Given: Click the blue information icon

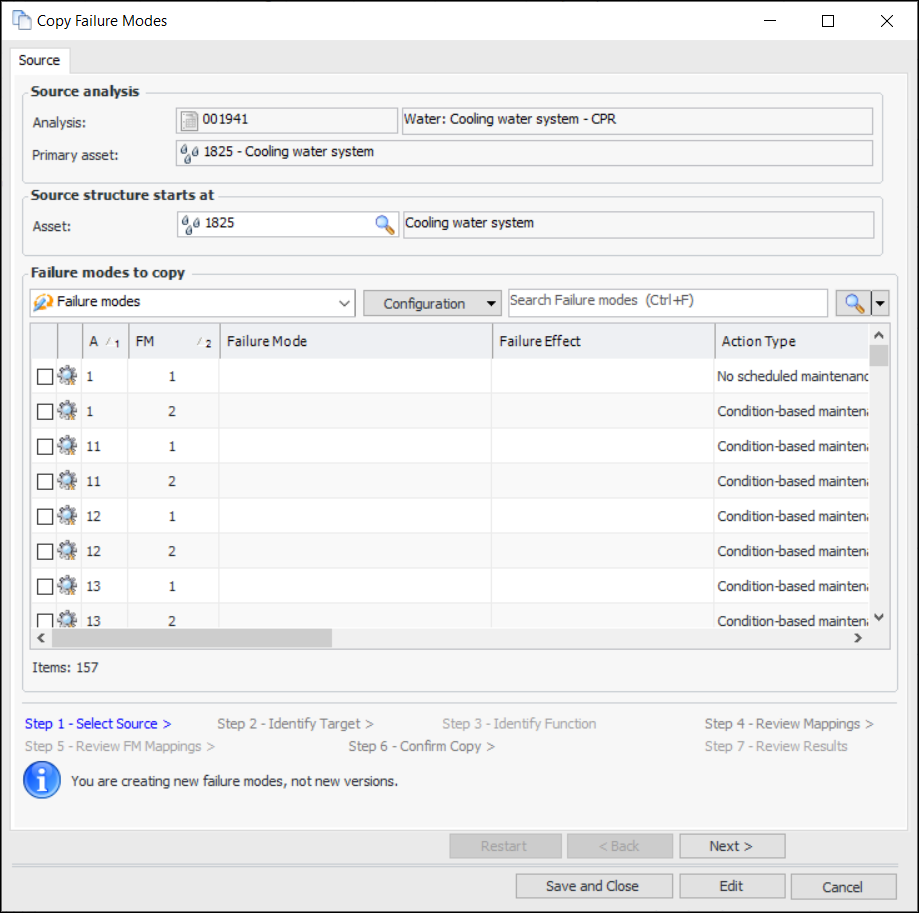Looking at the screenshot, I should [41, 781].
